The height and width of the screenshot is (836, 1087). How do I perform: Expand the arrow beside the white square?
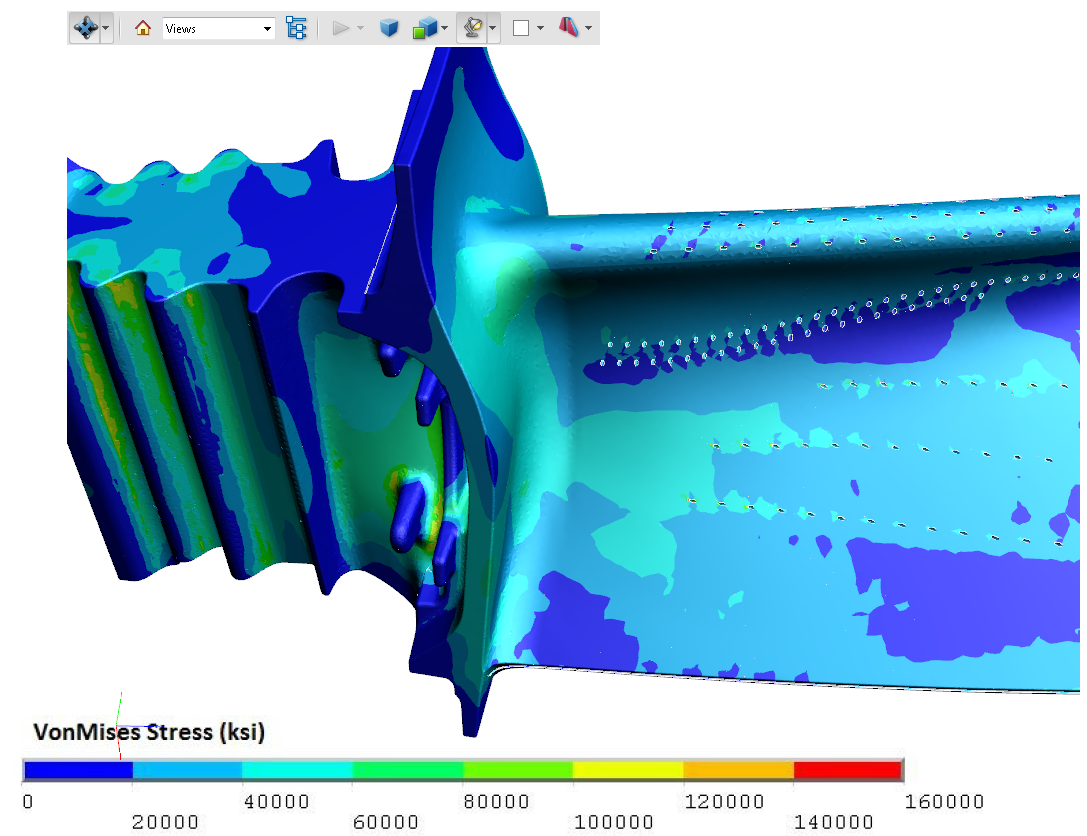(540, 29)
